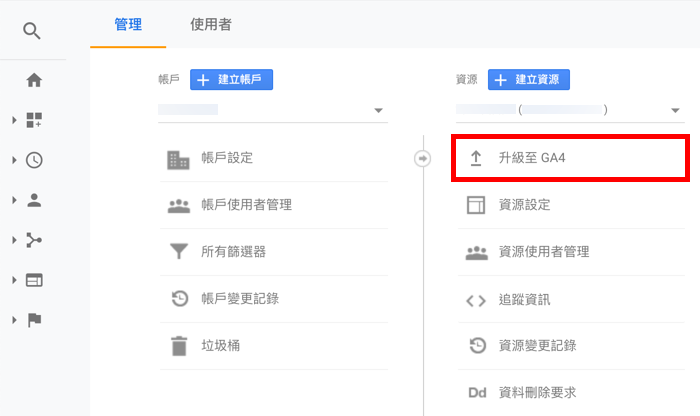Expand the Conversions section arrow
700x416 pixels.
click(x=14, y=320)
